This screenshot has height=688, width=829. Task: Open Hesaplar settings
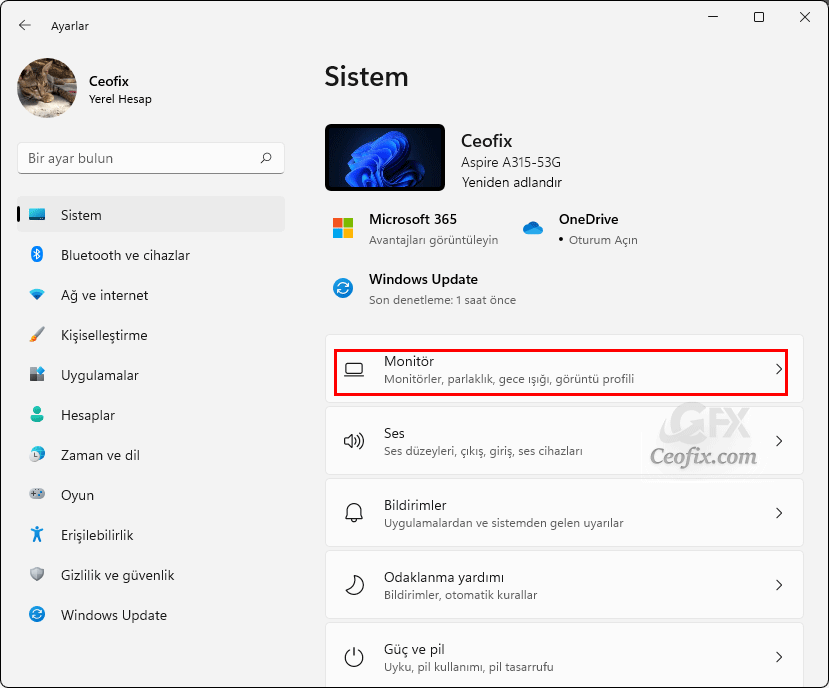[151, 415]
